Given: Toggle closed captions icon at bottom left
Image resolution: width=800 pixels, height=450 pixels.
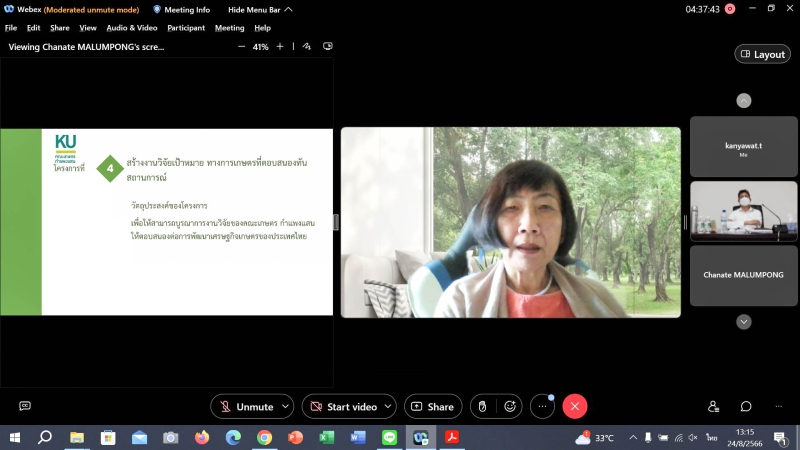Looking at the screenshot, I should tap(25, 407).
